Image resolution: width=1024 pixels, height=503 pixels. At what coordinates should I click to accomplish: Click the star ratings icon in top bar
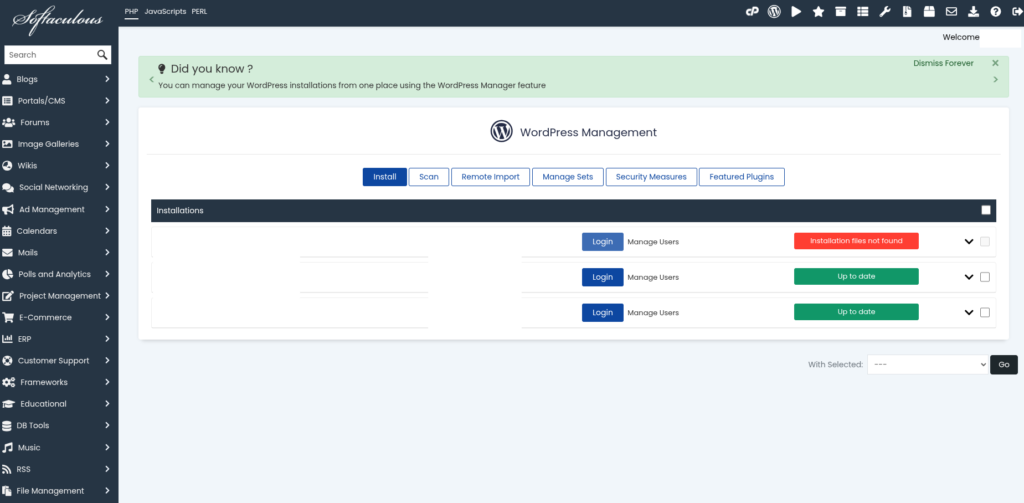[x=818, y=11]
